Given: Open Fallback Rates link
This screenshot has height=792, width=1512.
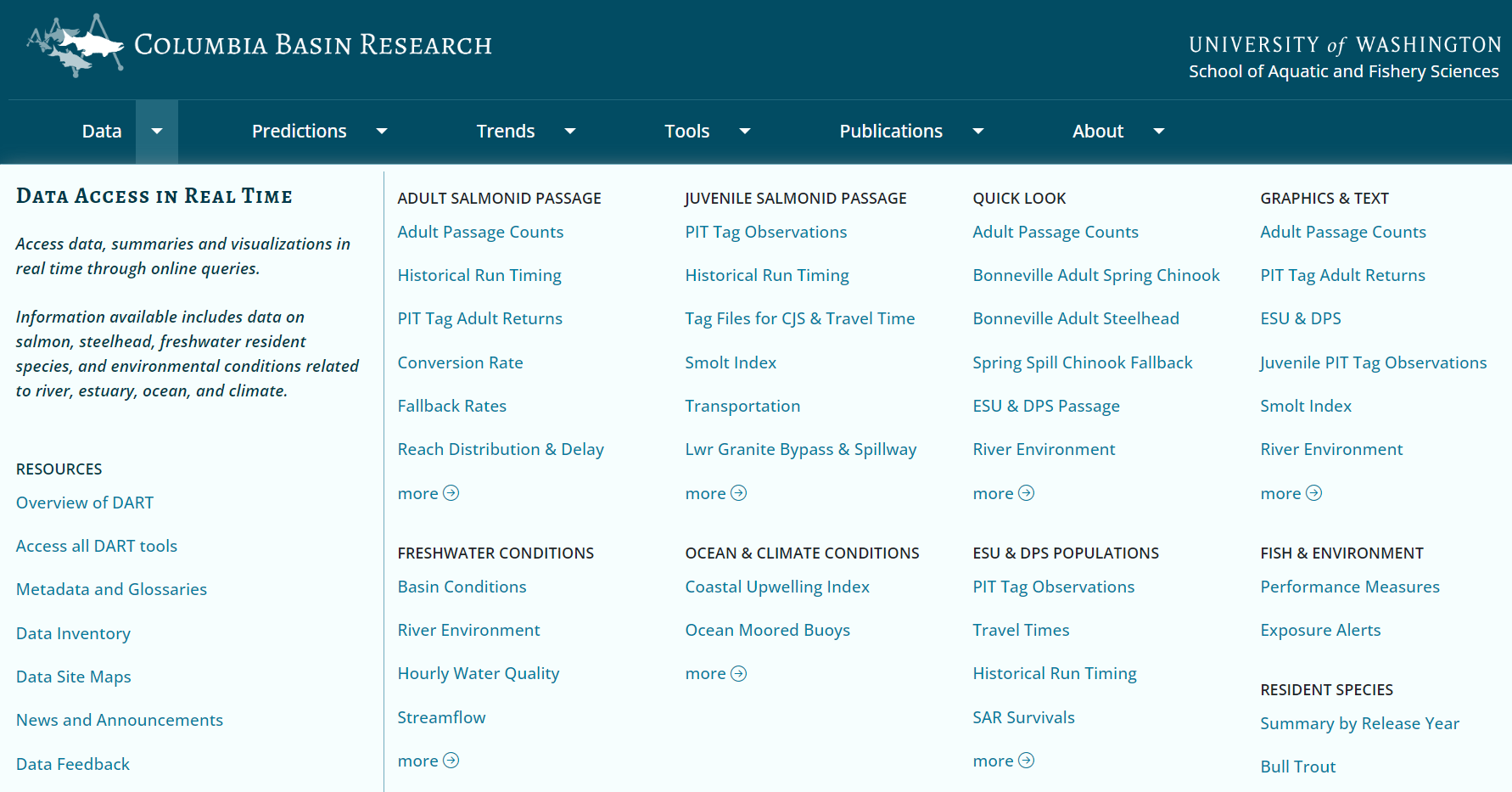Looking at the screenshot, I should [452, 406].
